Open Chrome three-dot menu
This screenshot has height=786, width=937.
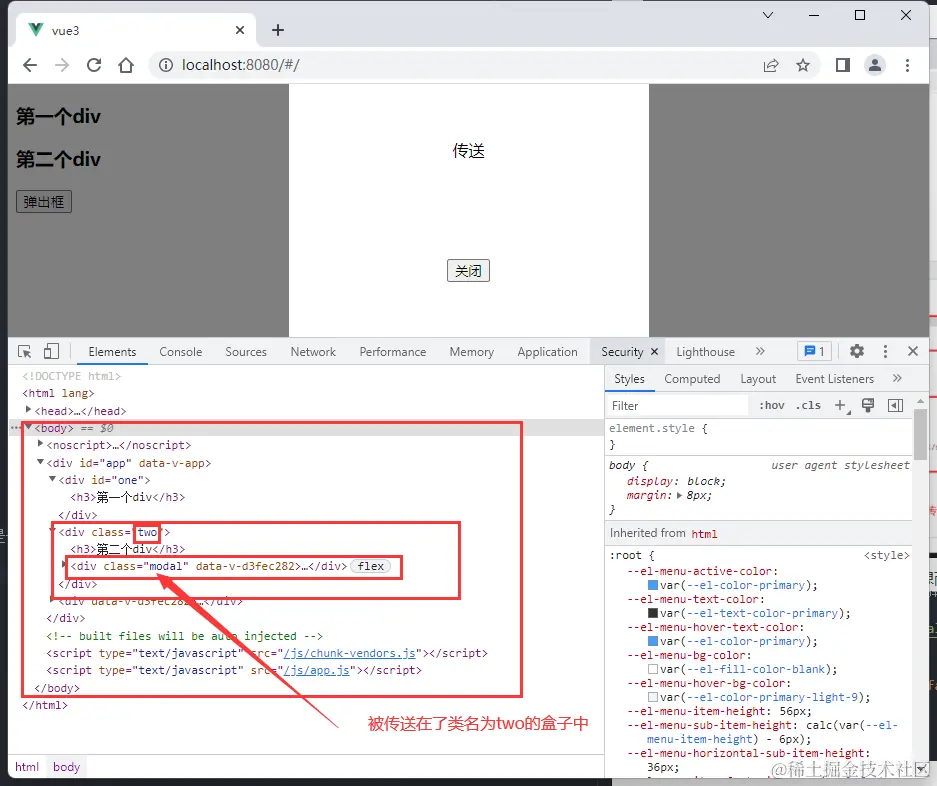(907, 65)
